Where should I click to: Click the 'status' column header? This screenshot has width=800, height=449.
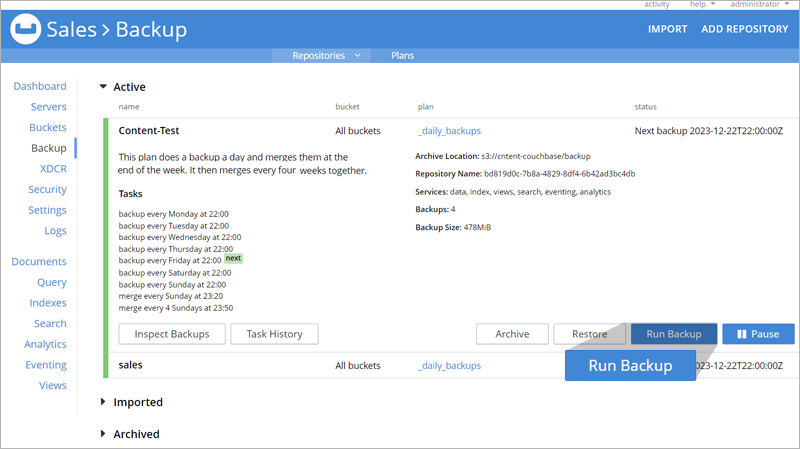pos(645,107)
